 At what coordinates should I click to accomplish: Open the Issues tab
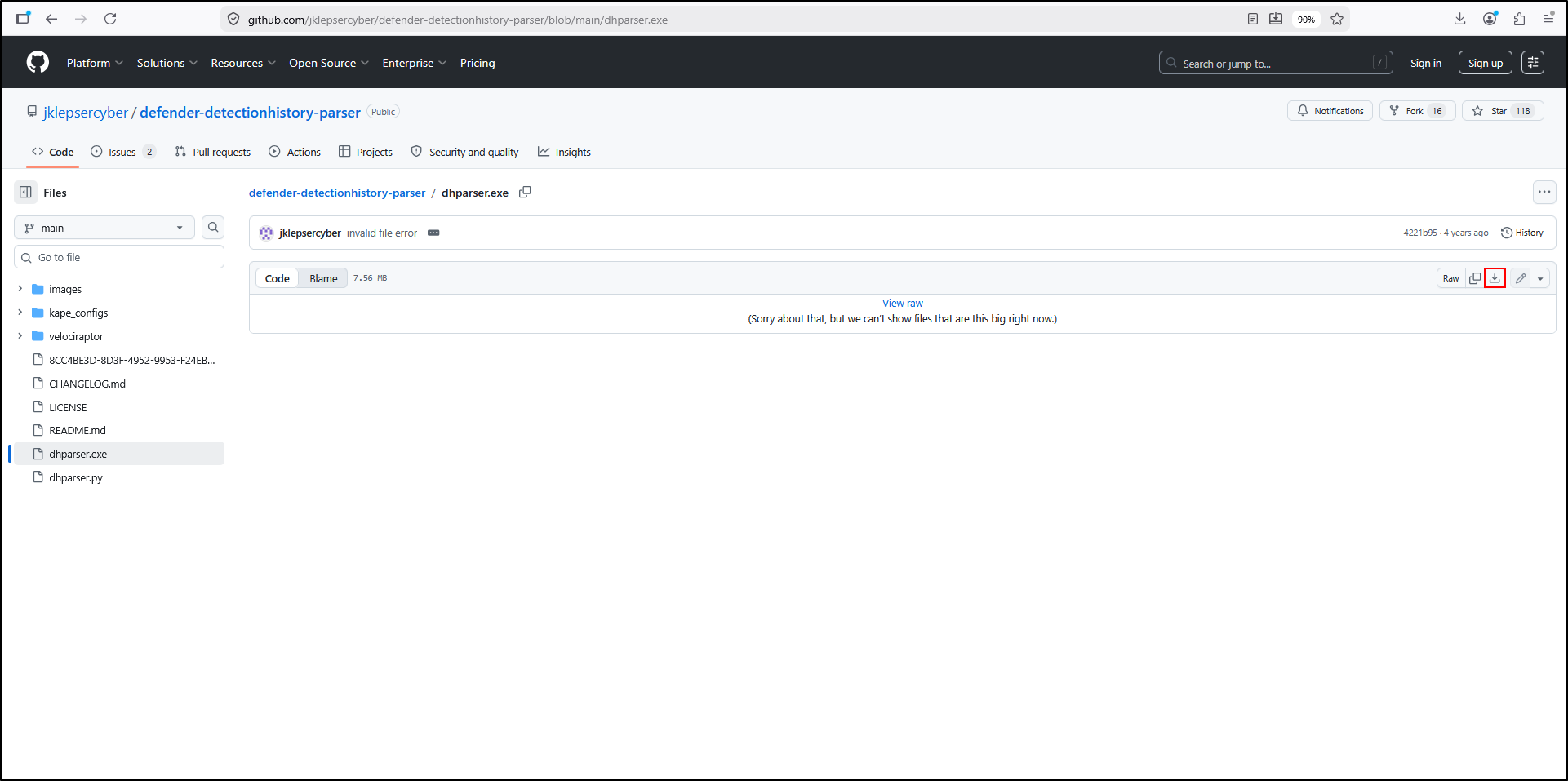click(x=123, y=152)
